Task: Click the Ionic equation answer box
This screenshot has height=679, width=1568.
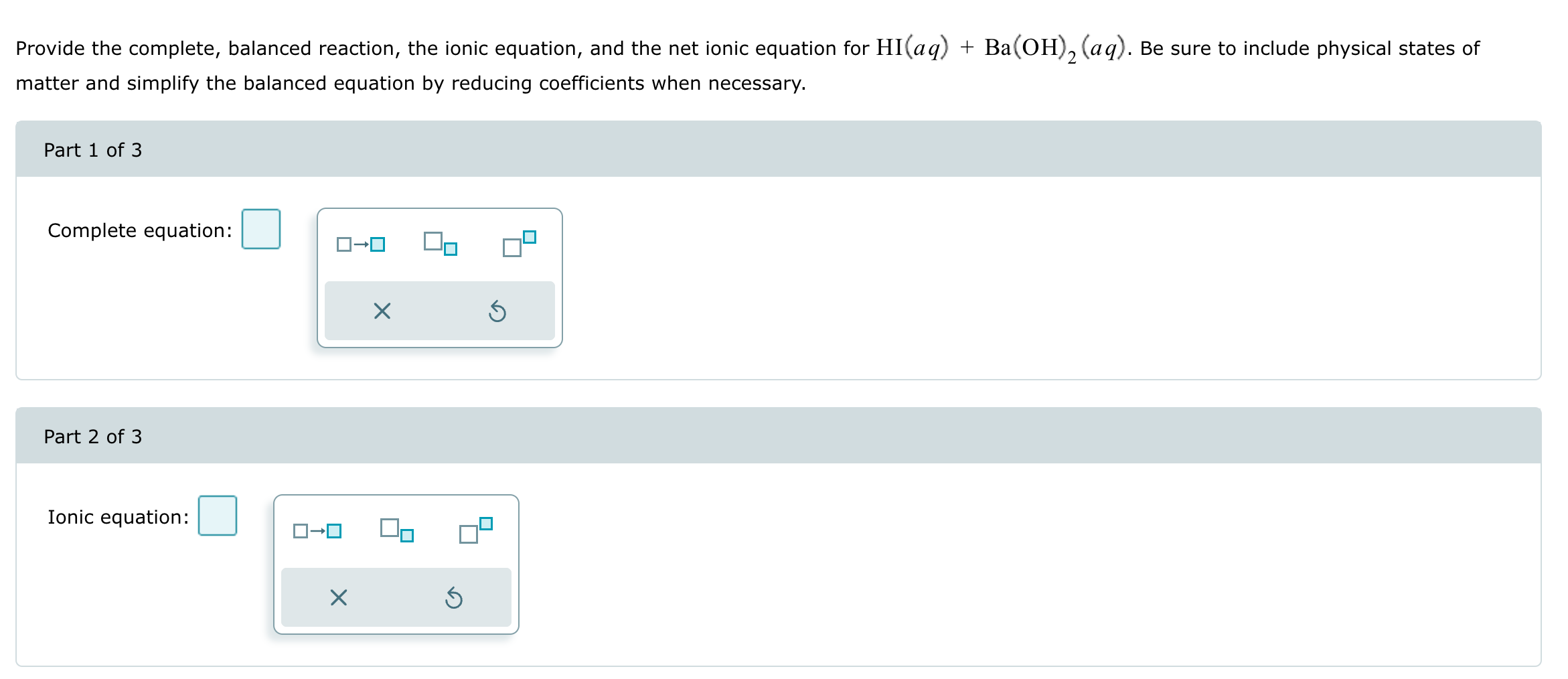Action: 218,516
